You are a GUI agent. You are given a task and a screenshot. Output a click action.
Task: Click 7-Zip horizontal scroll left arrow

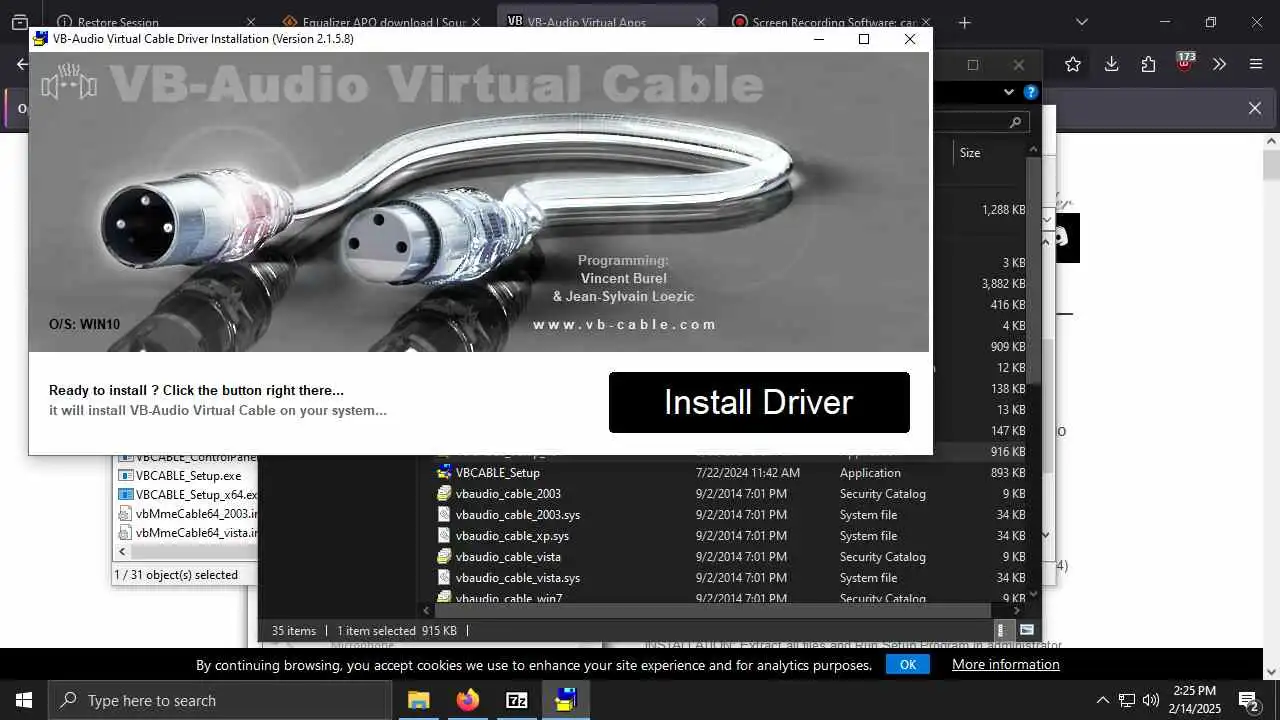click(x=123, y=552)
